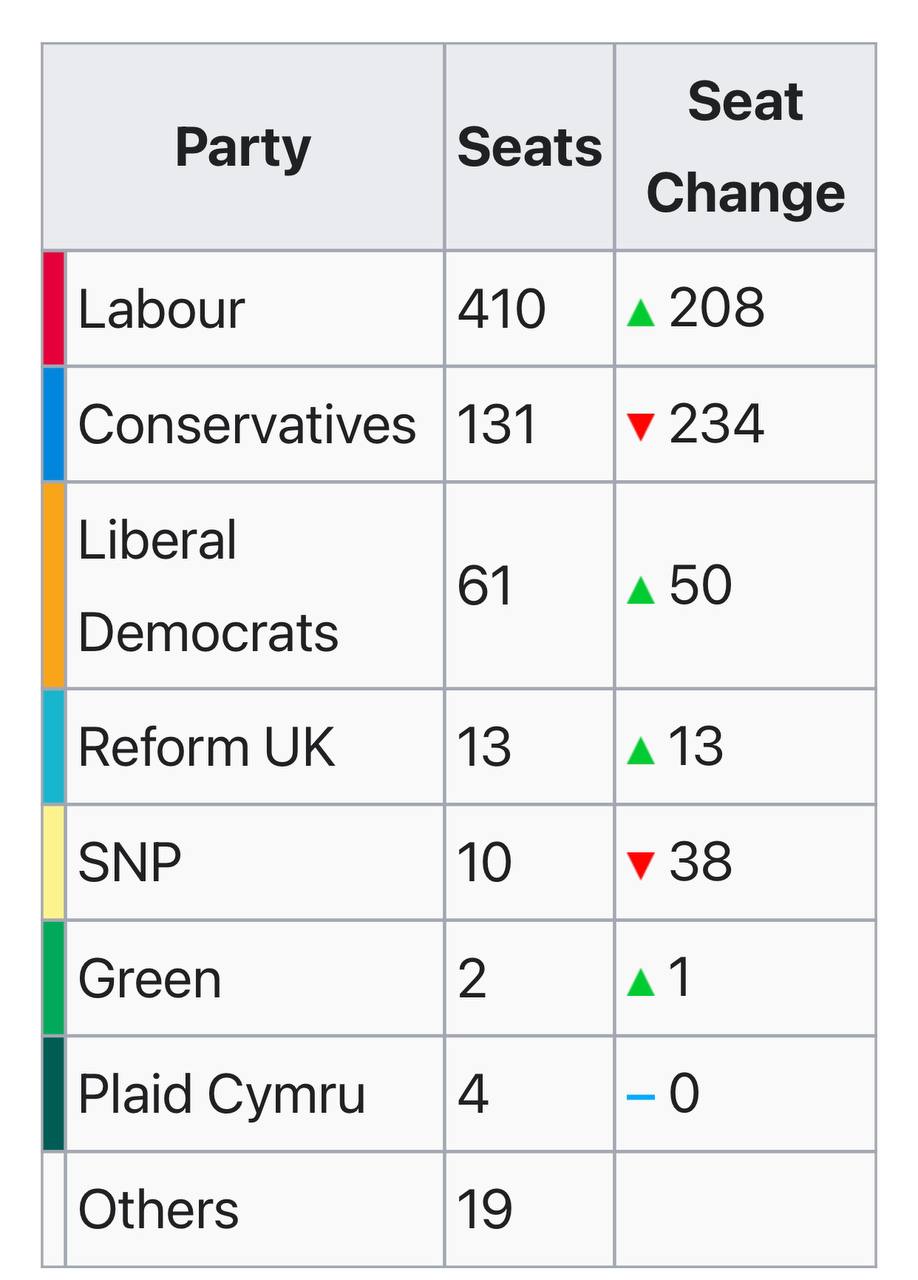Click the Party column header
This screenshot has width=918, height=1280.
click(243, 147)
